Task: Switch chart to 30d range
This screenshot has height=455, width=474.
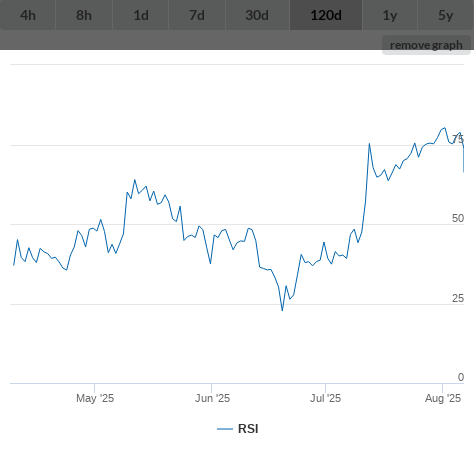Action: 257,15
